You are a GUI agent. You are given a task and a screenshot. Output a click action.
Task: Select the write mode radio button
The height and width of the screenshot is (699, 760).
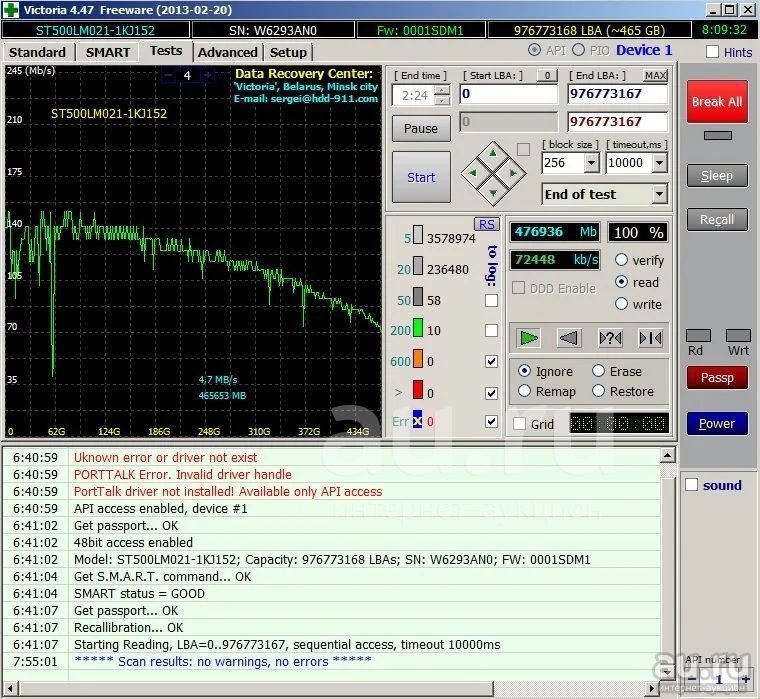click(621, 303)
